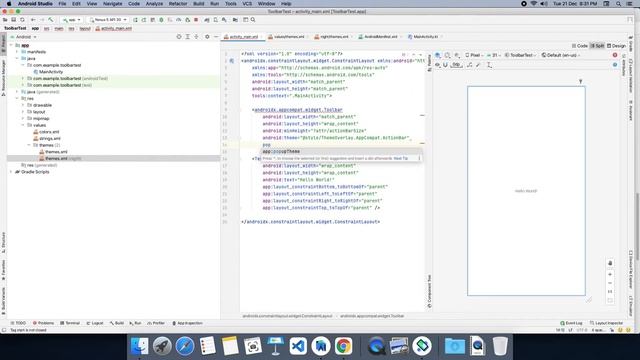Open the Logcat tool window
Screen dimensions: 640x360
pyautogui.click(x=95, y=323)
